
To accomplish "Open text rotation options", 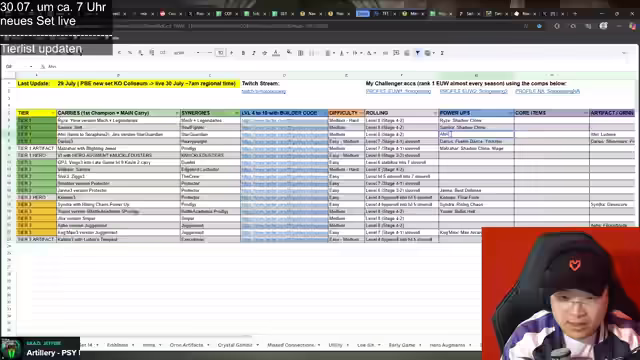I will (370, 53).
